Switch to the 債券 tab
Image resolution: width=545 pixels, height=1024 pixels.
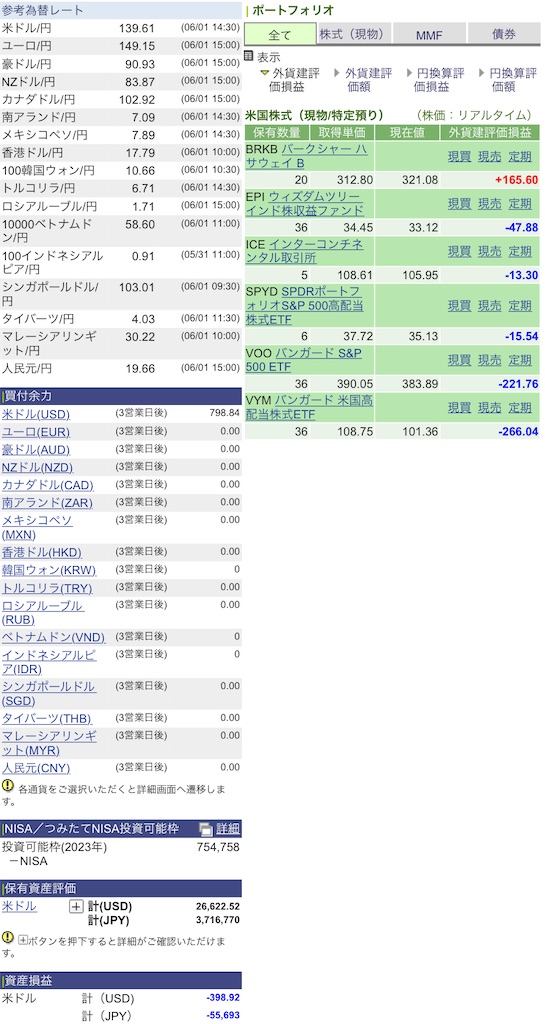click(502, 35)
